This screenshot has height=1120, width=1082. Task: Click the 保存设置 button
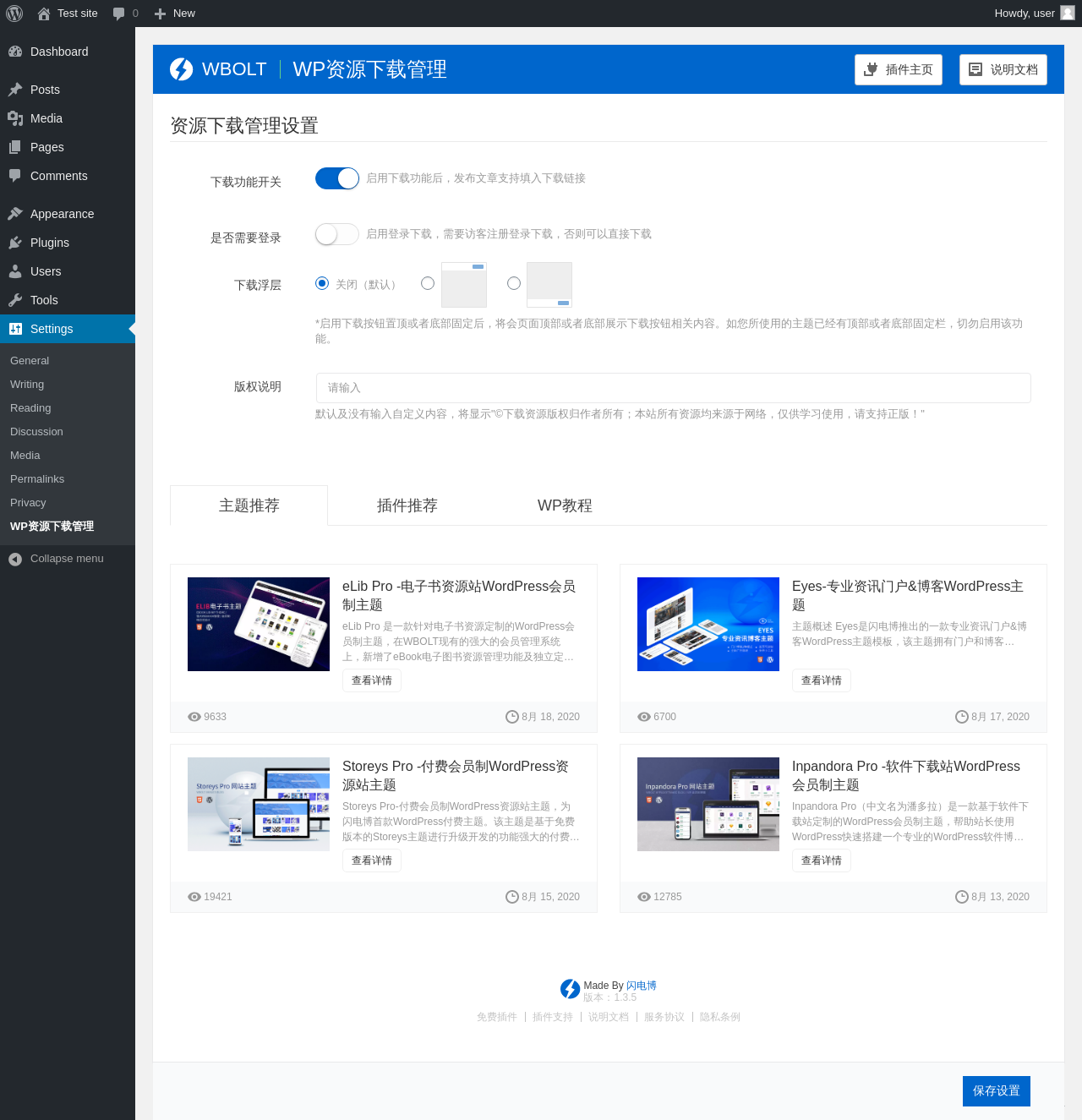[x=997, y=1091]
